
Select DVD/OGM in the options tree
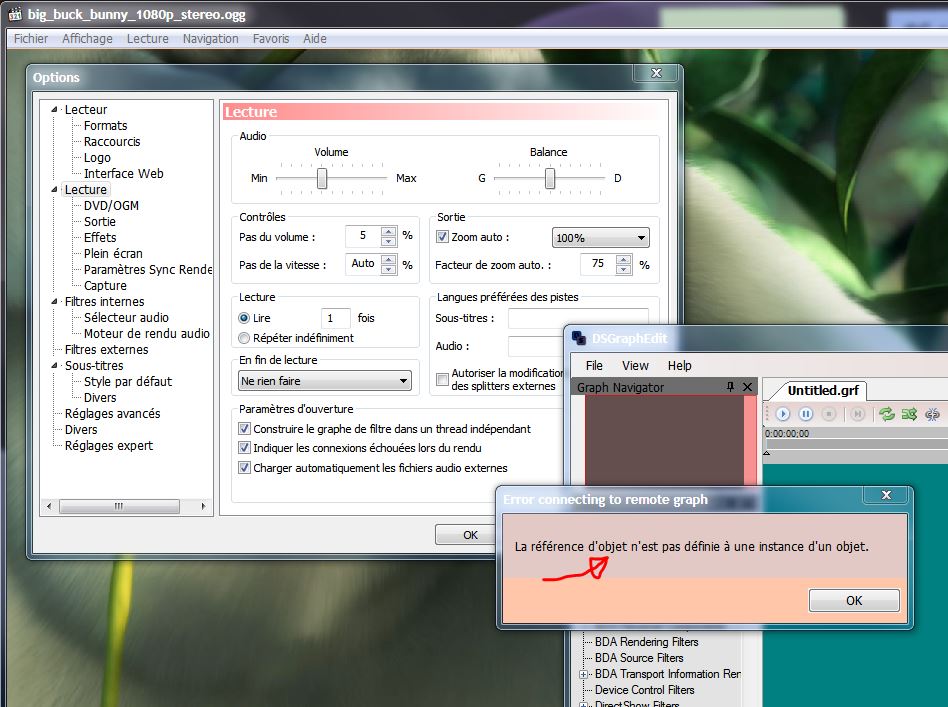point(111,206)
